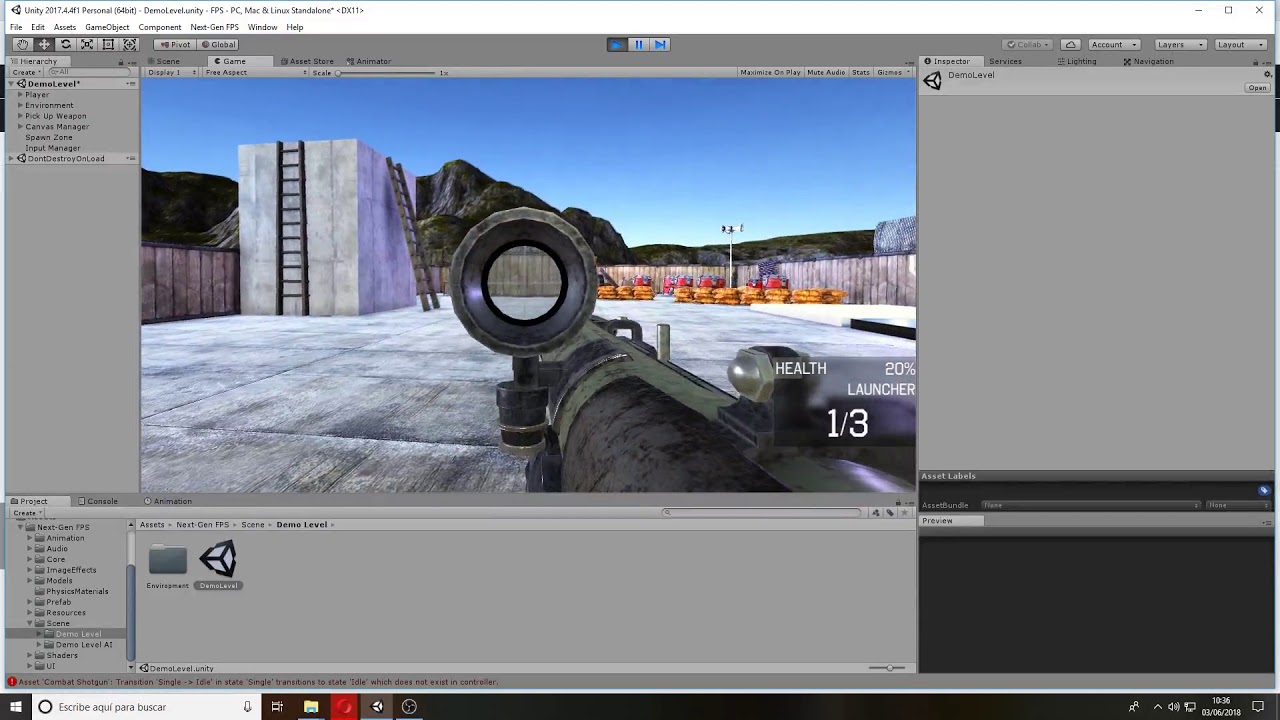
Task: Click the Inspector gear settings icon
Action: 1268,74
